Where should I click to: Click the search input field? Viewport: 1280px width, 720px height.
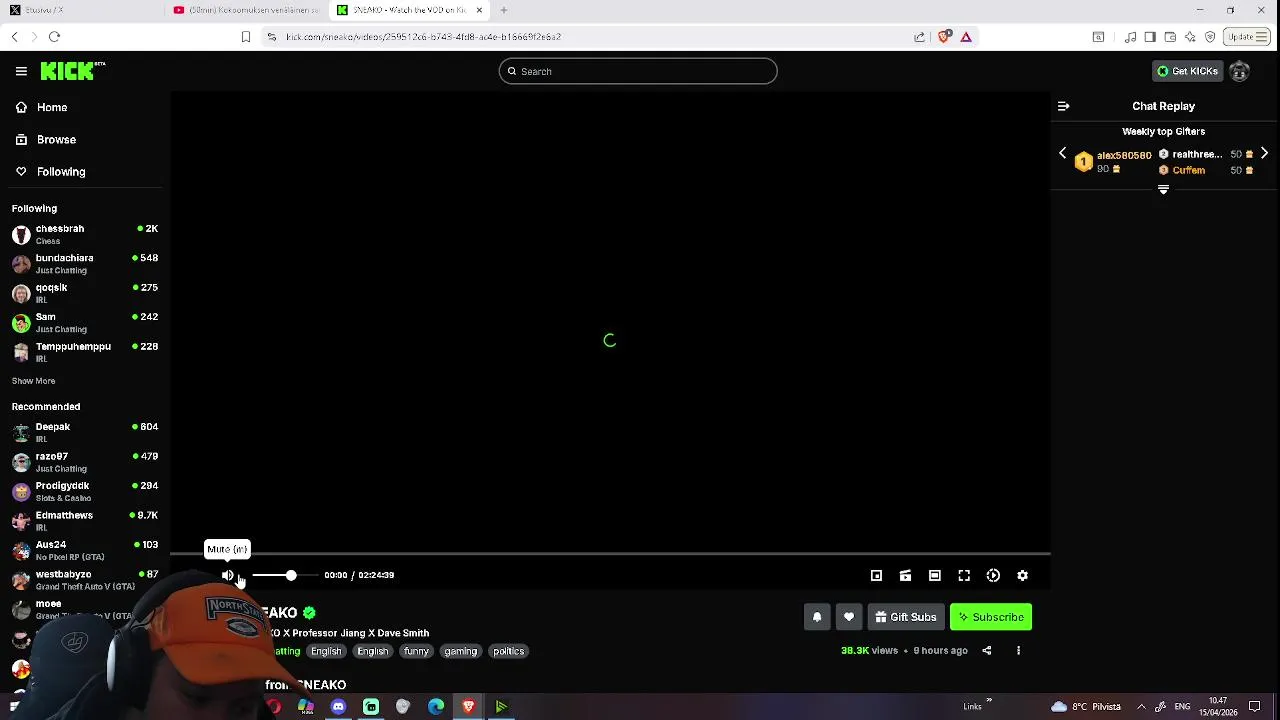[638, 71]
